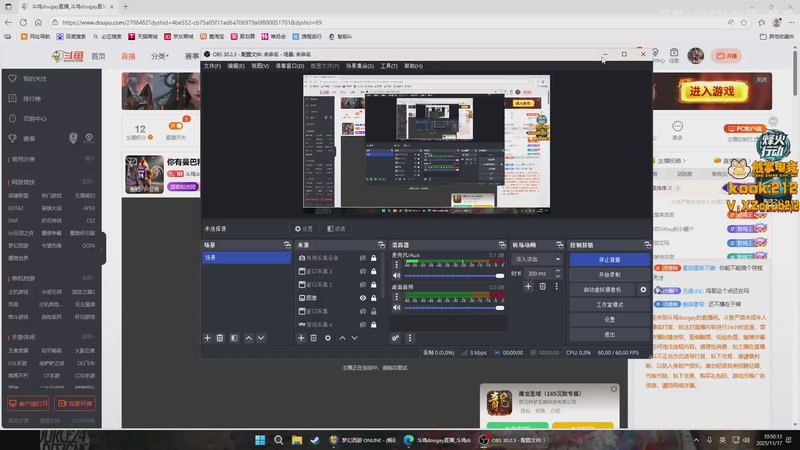Open virtual camera settings gear

coord(643,289)
